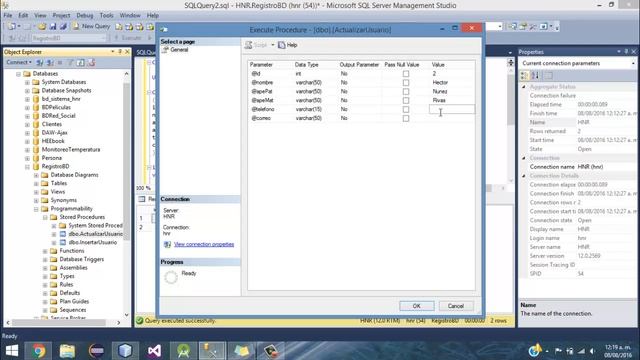Click OK in Execute Procedure dialog
Screen dimensions: 640x360
pyautogui.click(x=417, y=306)
